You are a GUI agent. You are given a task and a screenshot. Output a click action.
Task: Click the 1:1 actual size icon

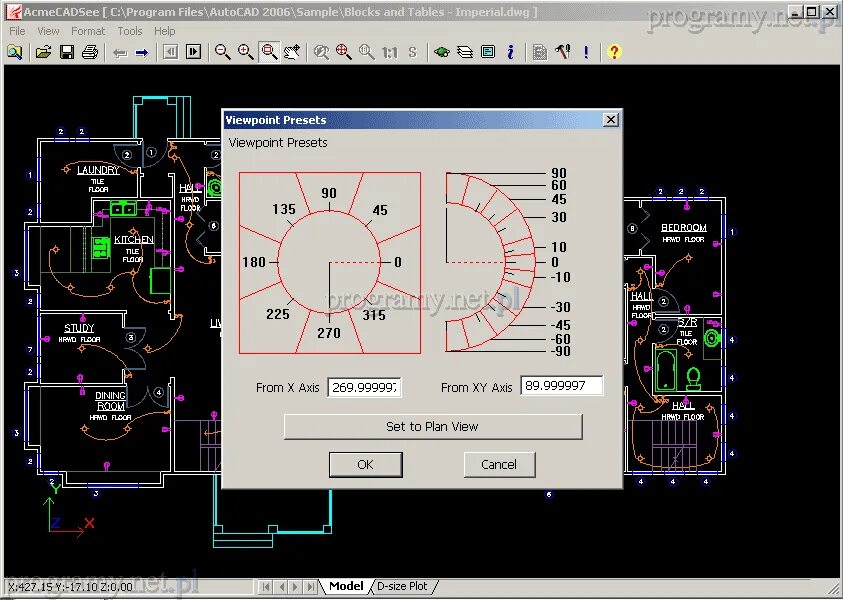pos(390,52)
